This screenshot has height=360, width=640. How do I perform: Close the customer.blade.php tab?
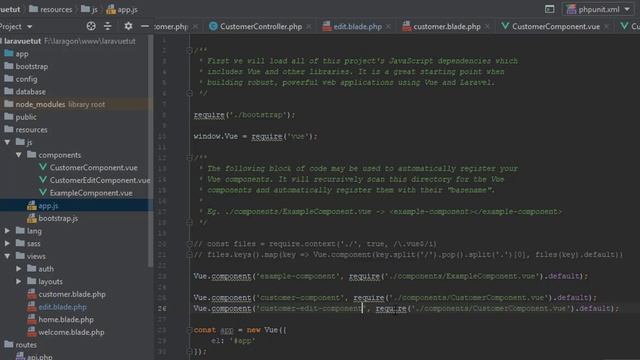pyautogui.click(x=487, y=27)
